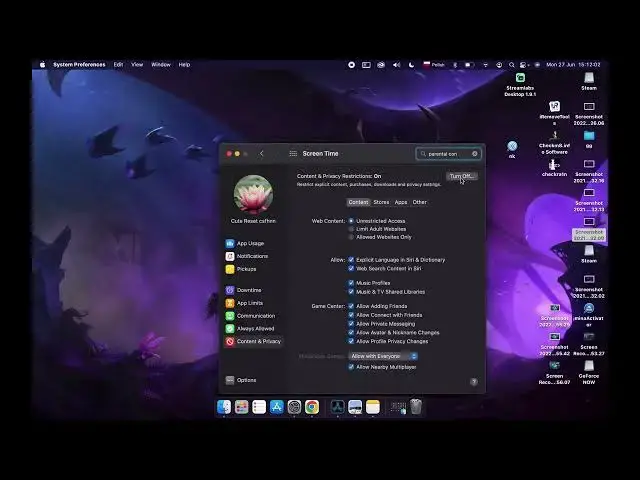Toggle Do Not Disturb moon icon
The image size is (640, 480).
[411, 64]
